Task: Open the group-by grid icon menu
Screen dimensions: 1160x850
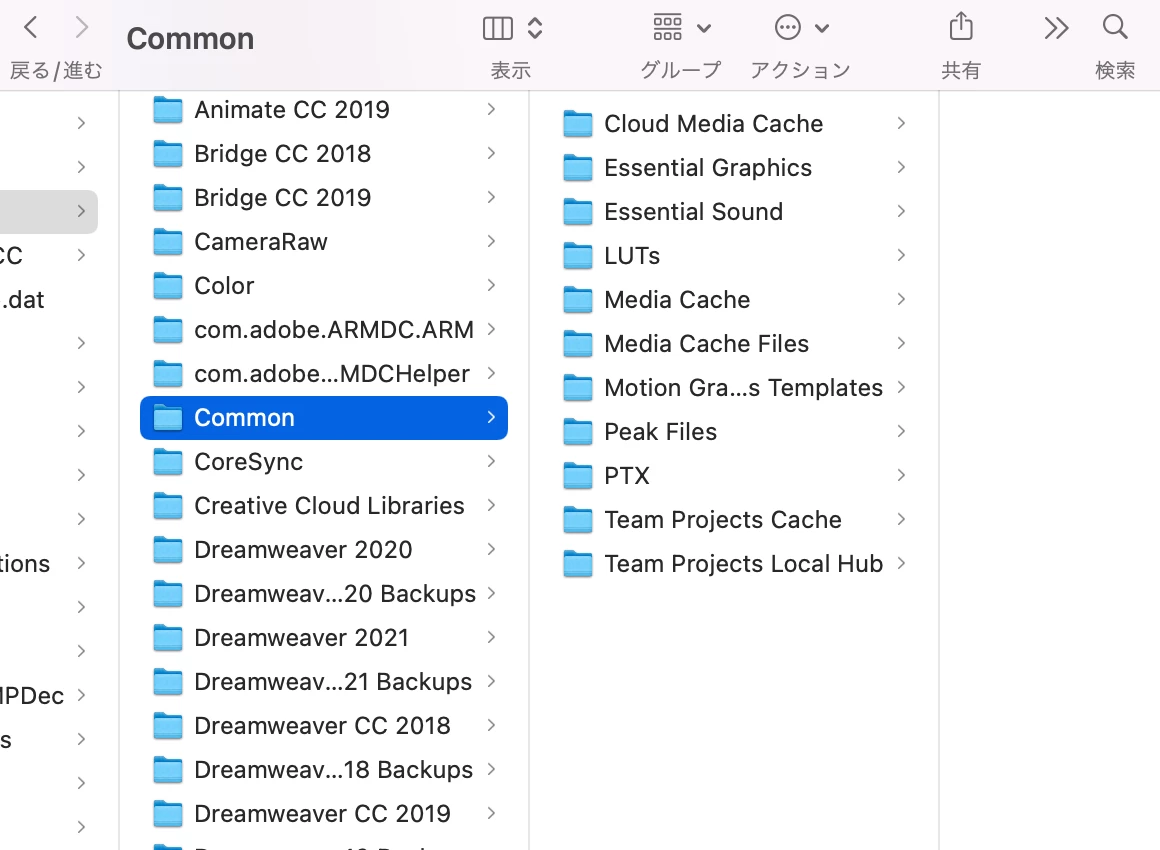Action: [667, 27]
